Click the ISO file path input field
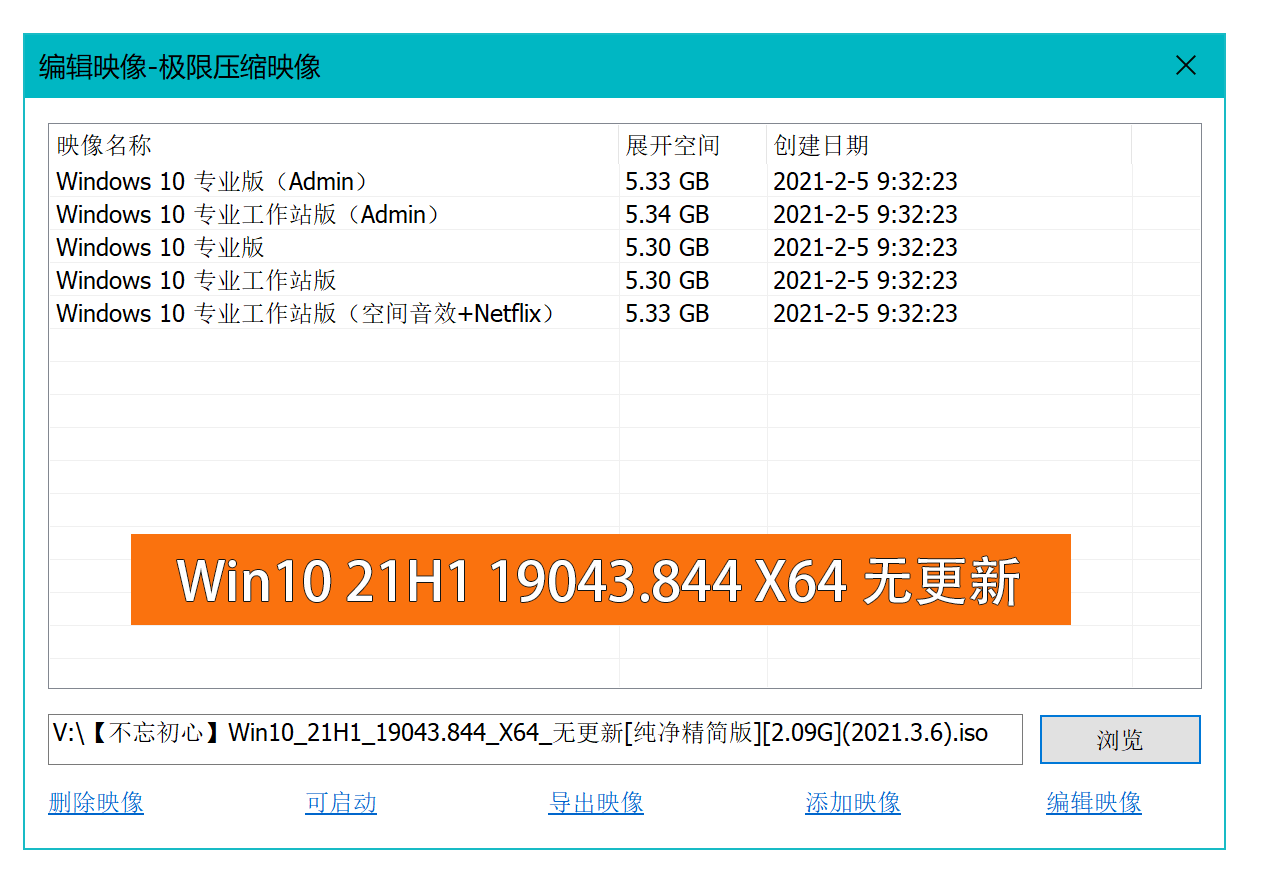The width and height of the screenshot is (1275, 885). tap(535, 739)
